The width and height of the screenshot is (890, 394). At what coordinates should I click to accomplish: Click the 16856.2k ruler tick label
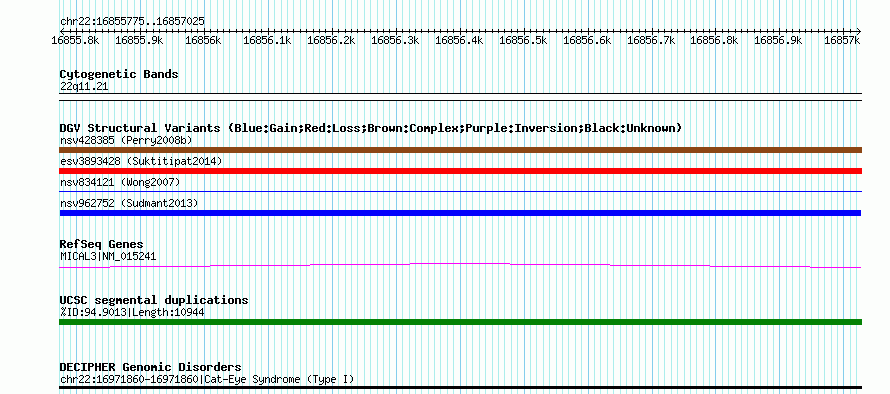click(331, 40)
